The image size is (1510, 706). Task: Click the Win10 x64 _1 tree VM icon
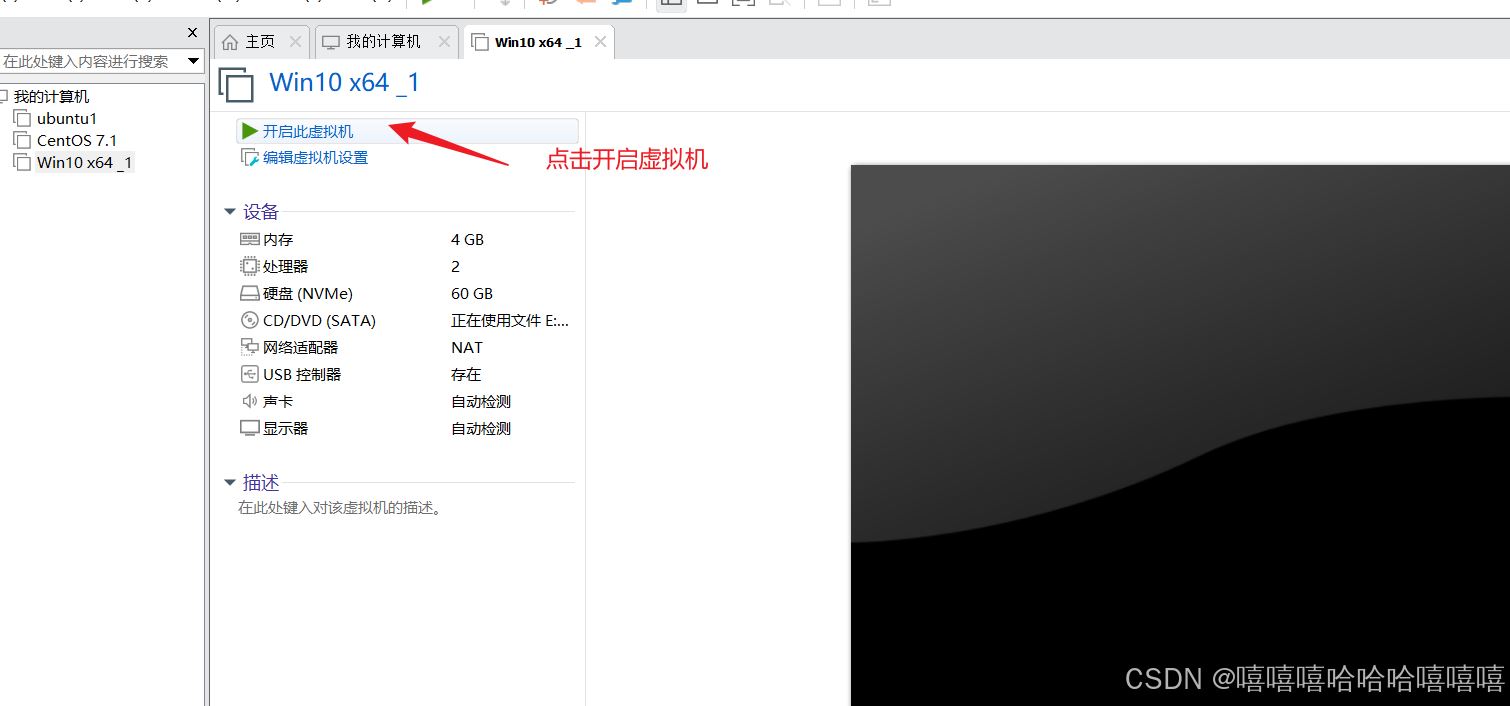coord(22,162)
